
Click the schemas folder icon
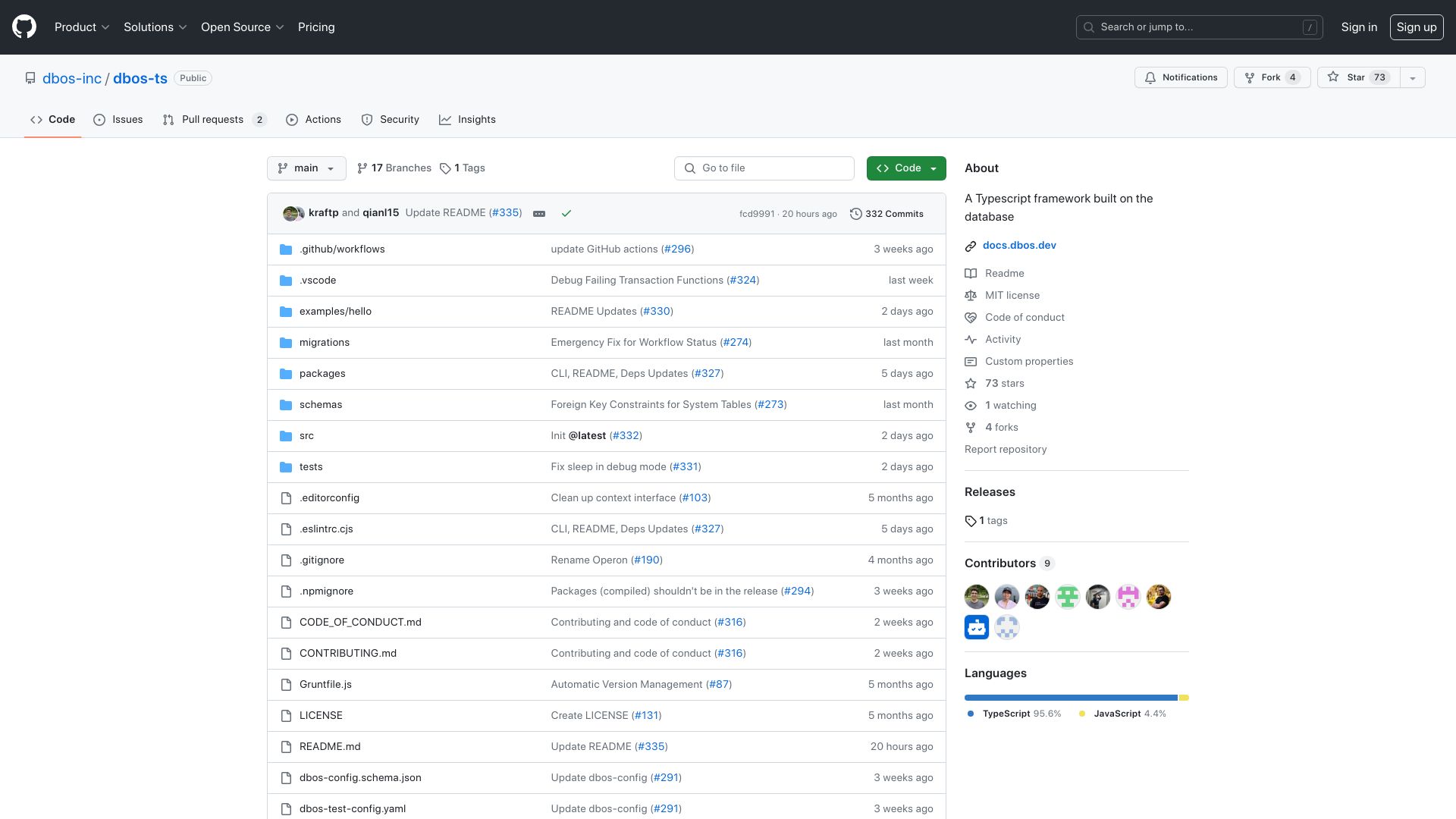pyautogui.click(x=286, y=405)
